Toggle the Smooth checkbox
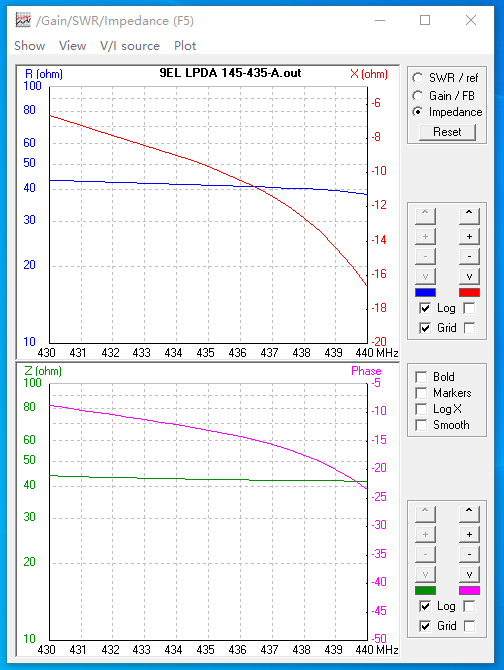Viewport: 504px width, 670px height. pyautogui.click(x=442, y=425)
